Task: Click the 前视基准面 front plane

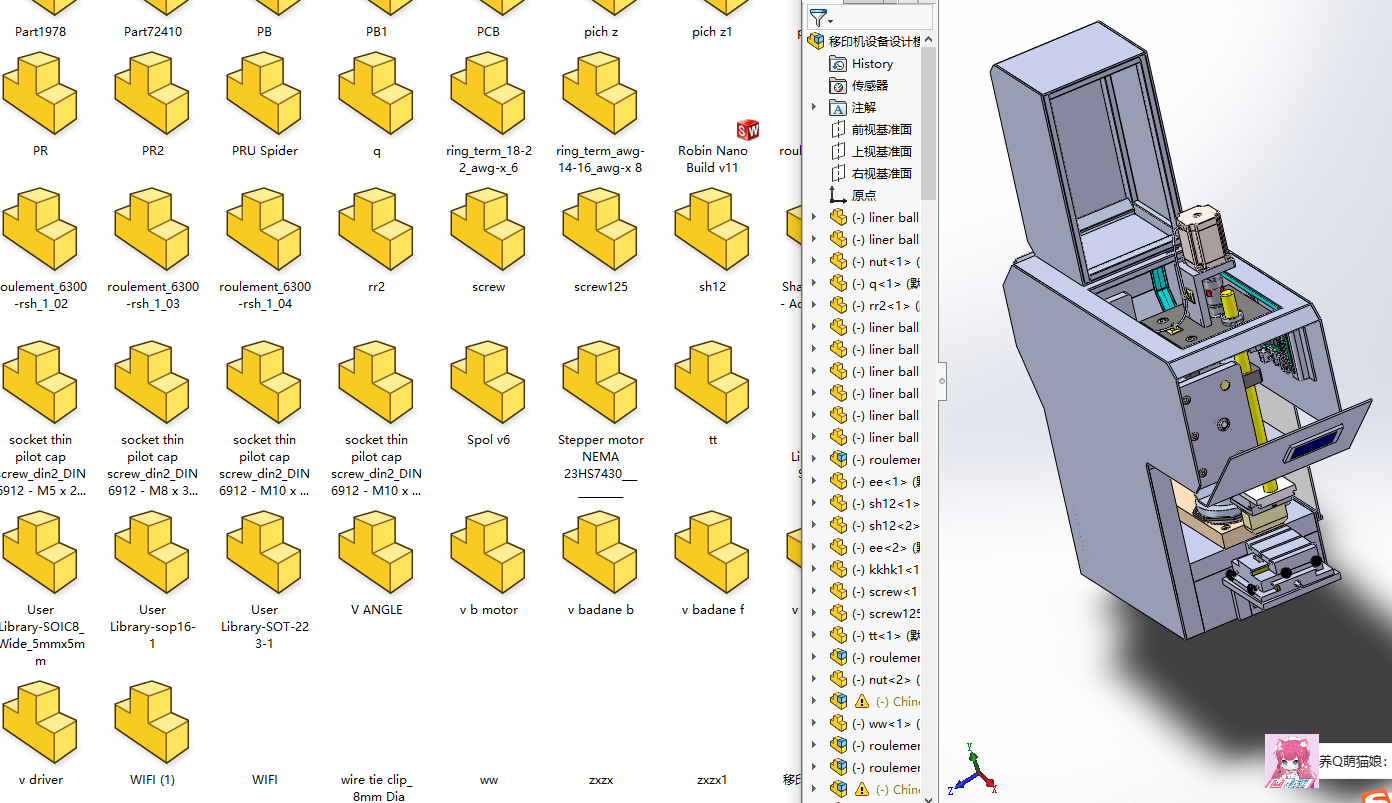Action: point(881,130)
